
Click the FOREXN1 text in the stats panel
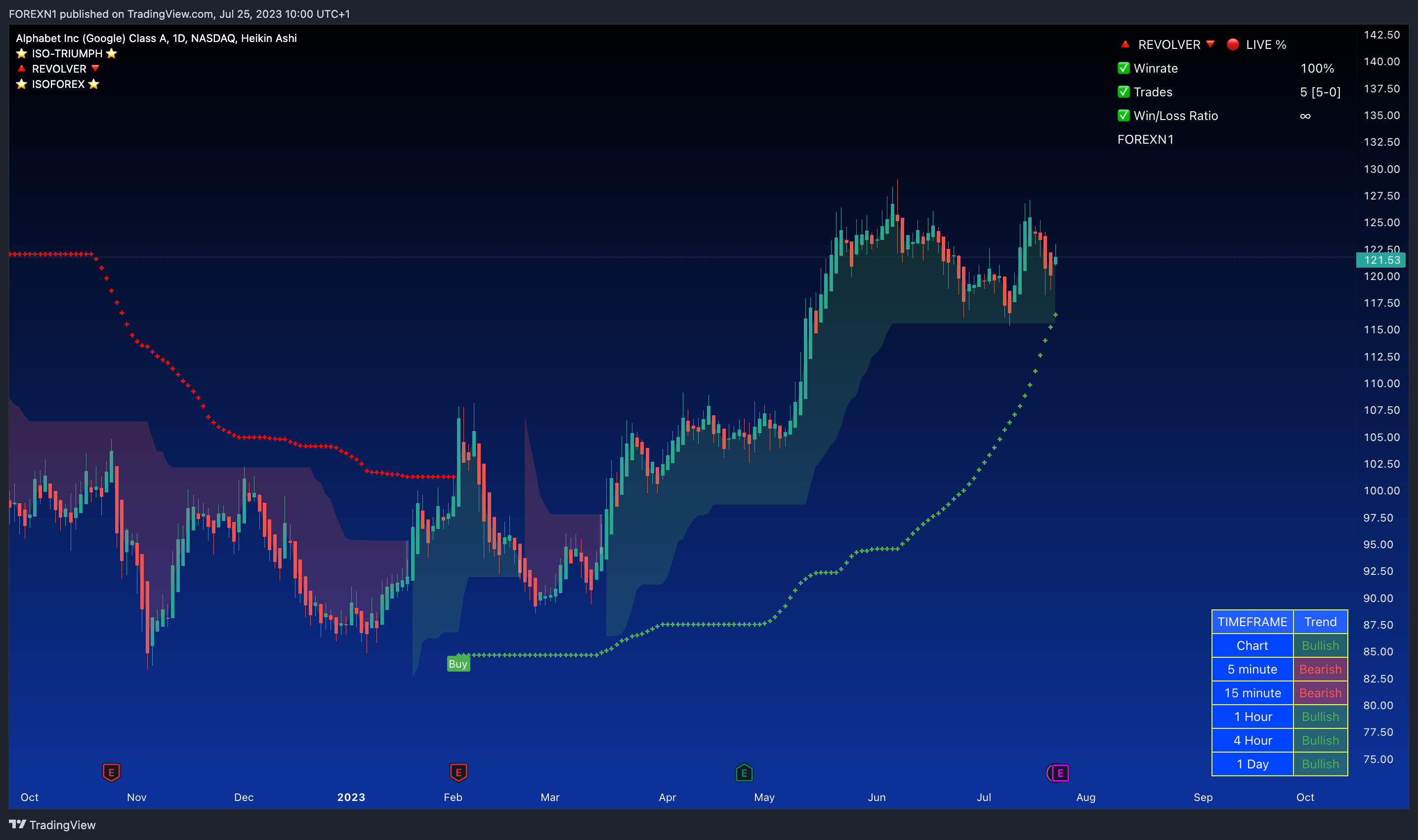(1146, 139)
